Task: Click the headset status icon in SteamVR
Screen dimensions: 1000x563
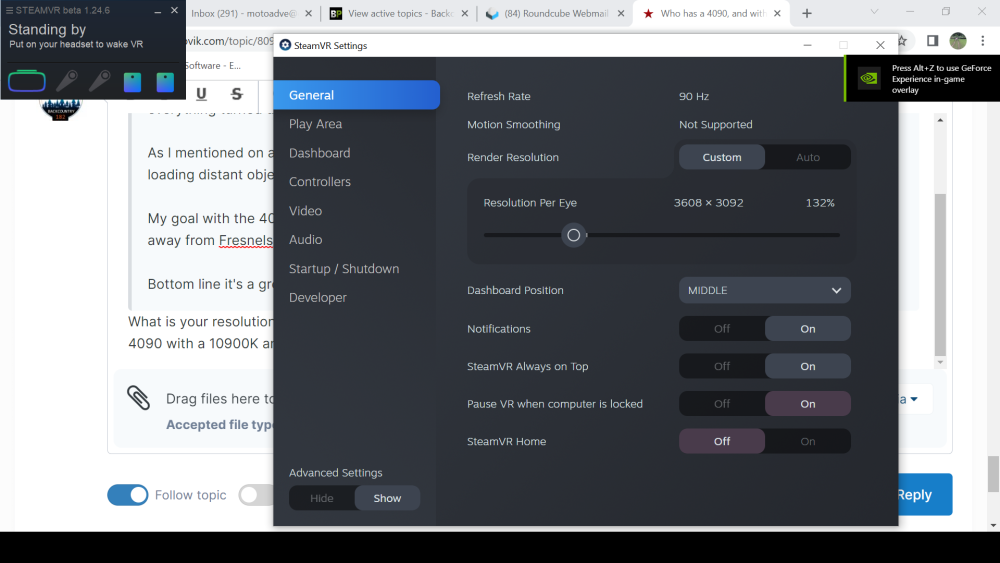Action: pyautogui.click(x=27, y=81)
